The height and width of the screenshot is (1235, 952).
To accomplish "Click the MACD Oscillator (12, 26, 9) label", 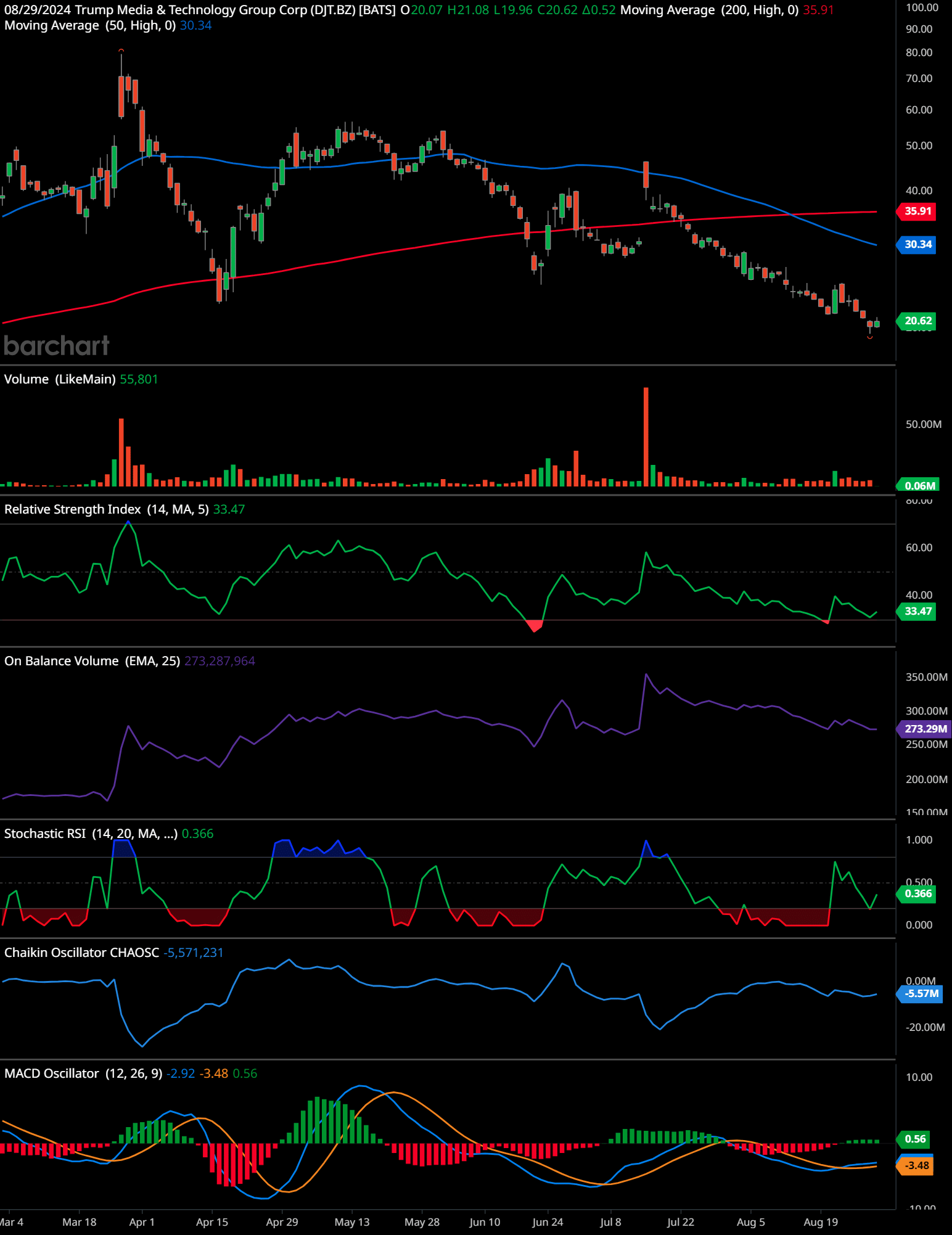I will click(x=83, y=1073).
